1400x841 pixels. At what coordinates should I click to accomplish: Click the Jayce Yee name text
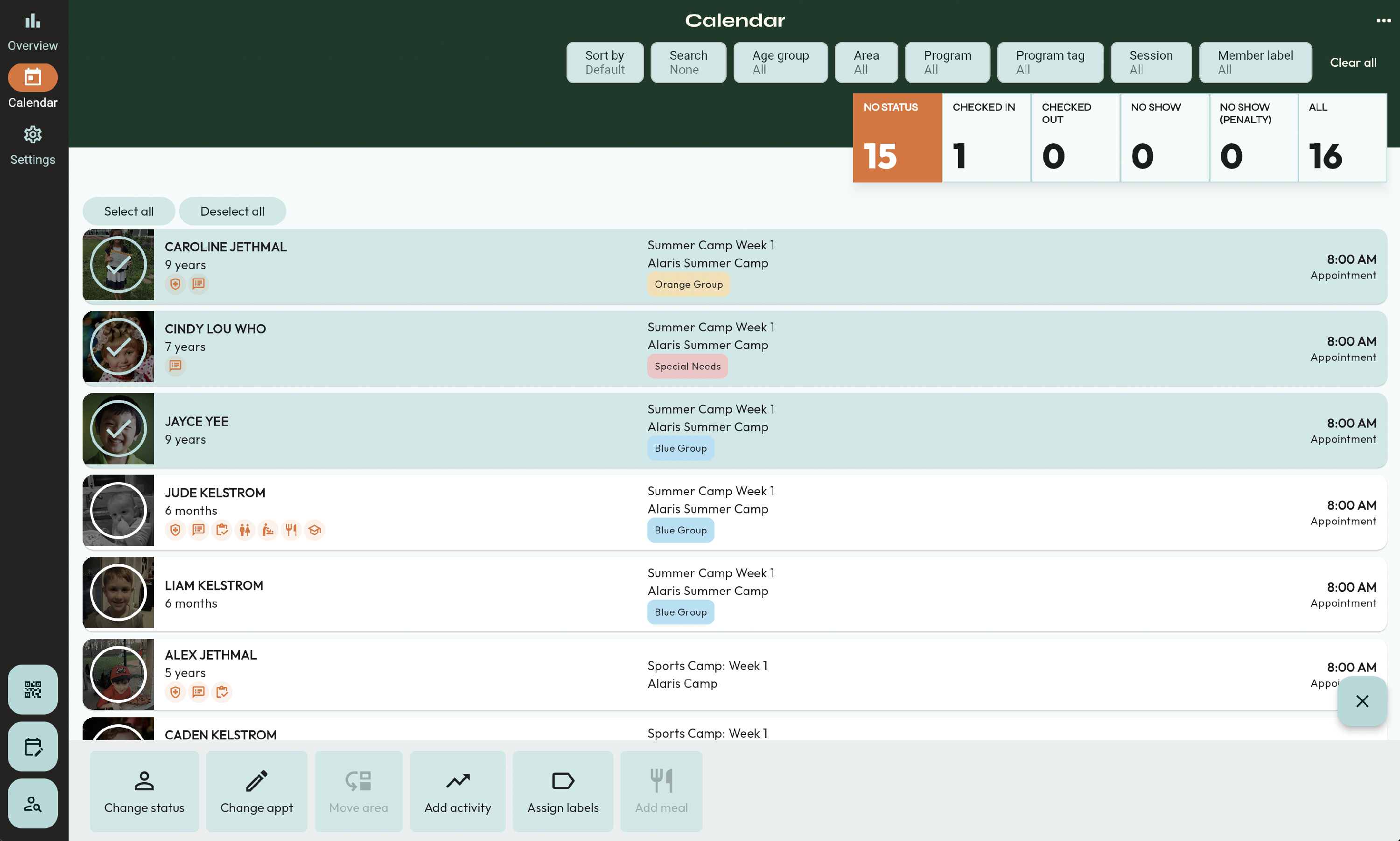pos(196,421)
